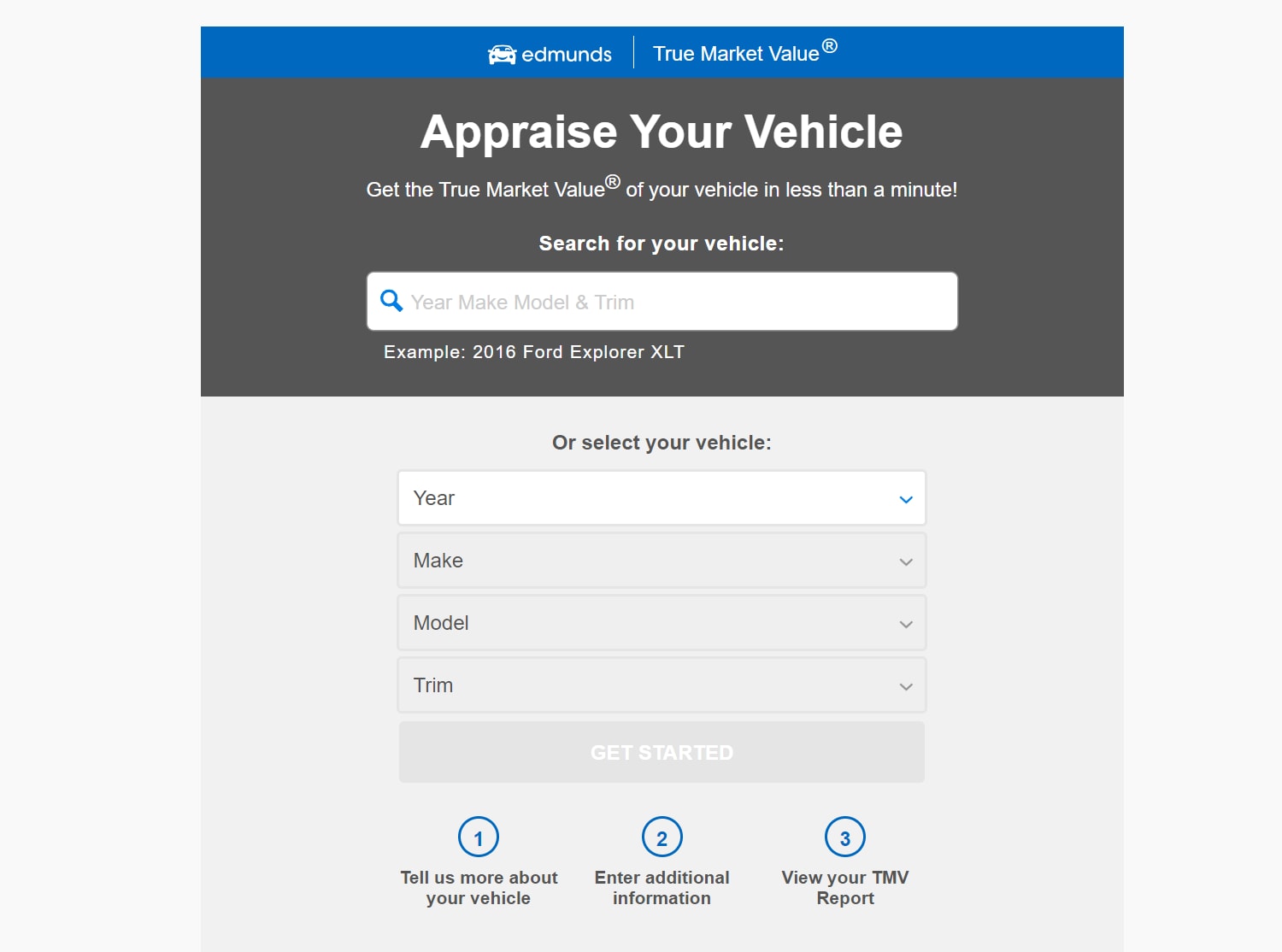Click the 'Or select your vehicle:' label
Viewport: 1282px width, 952px height.
click(662, 443)
